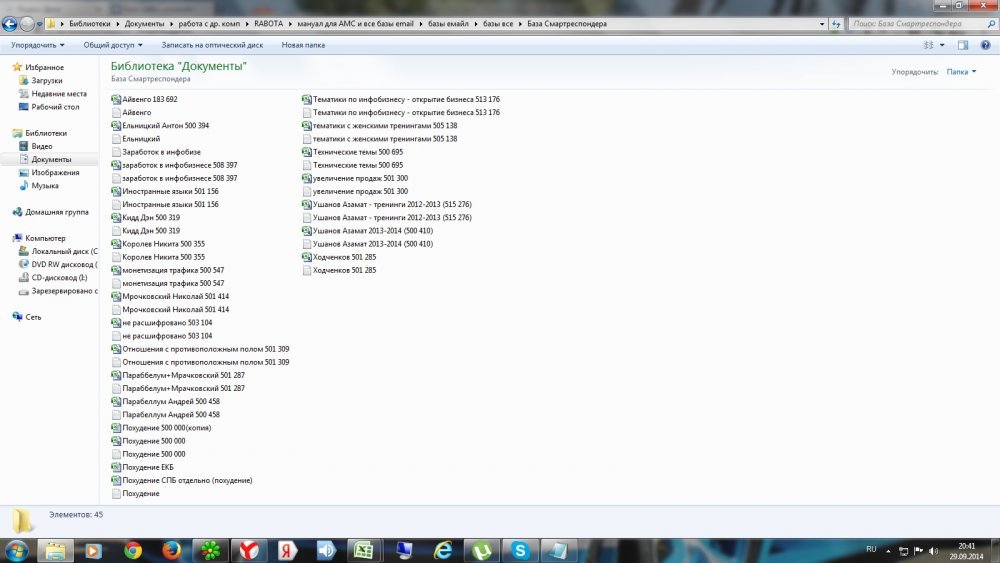Screen dimensions: 1000x563
Task: Open the Общий доступ dropdown menu
Action: [113, 45]
